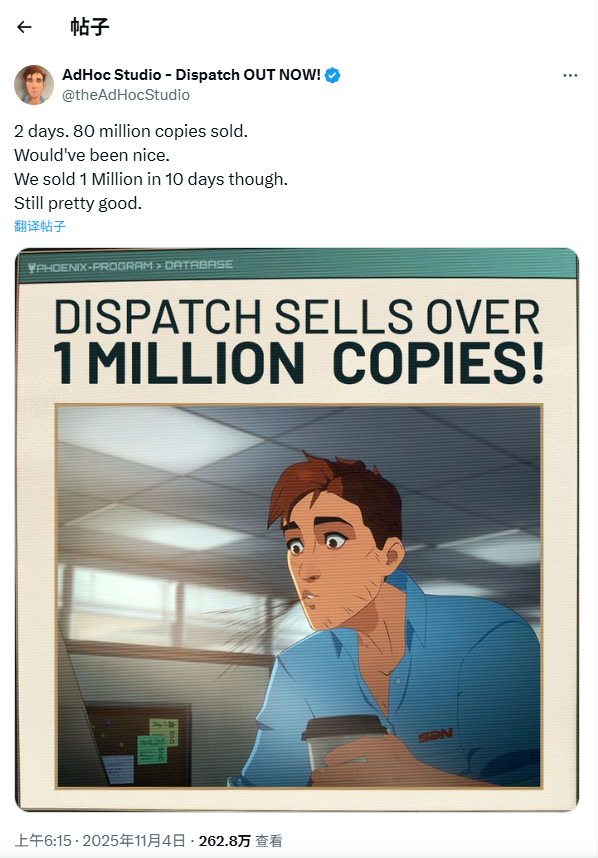Open the attached Dispatch image

click(x=297, y=530)
